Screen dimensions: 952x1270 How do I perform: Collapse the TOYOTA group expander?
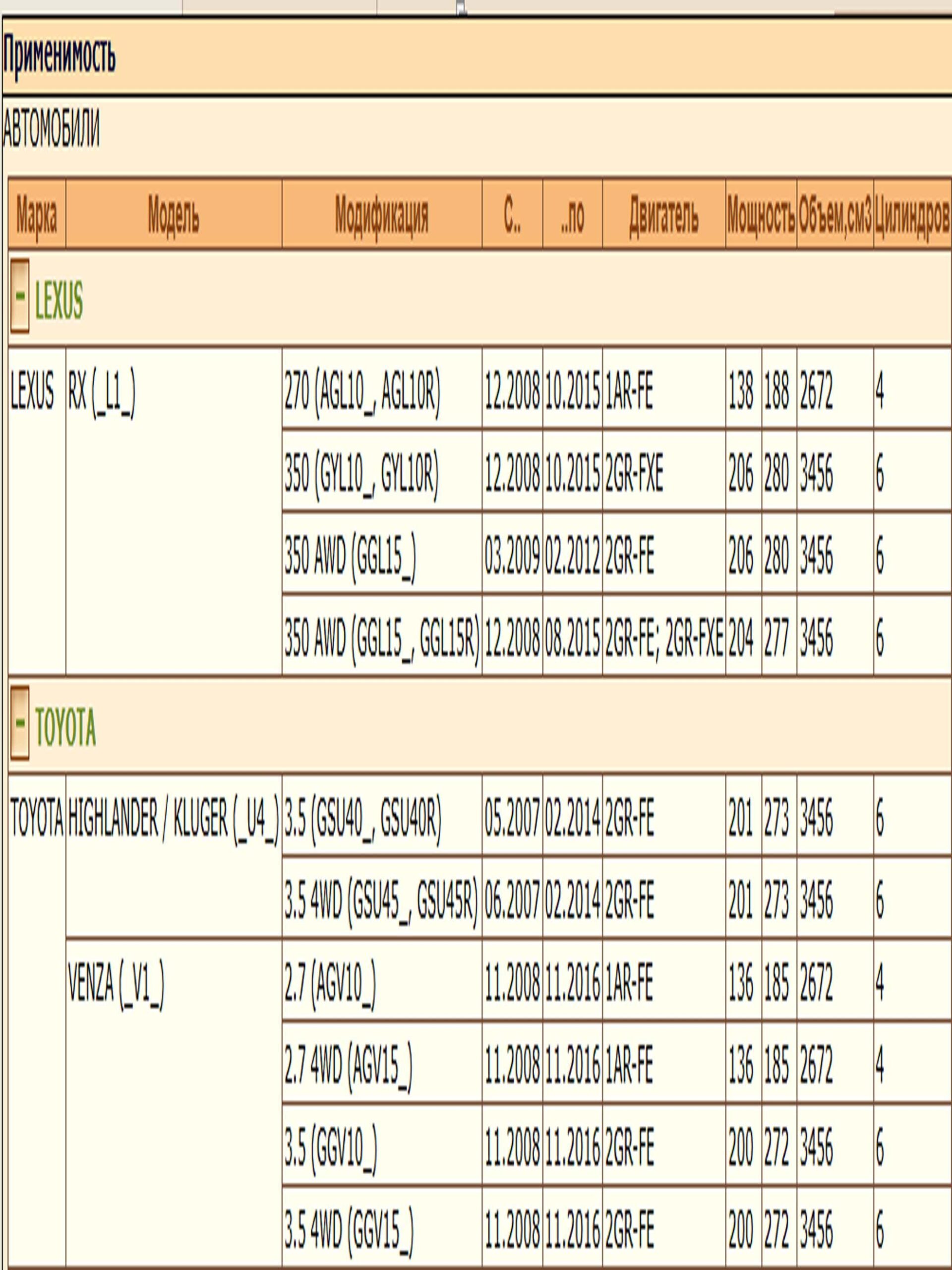pos(19,723)
